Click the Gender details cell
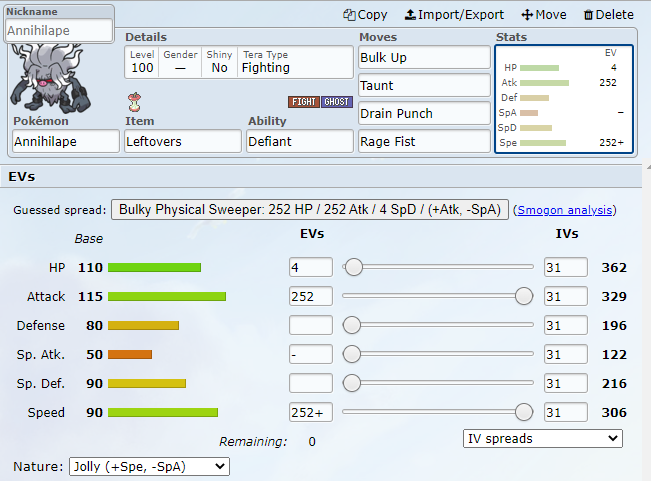 coord(180,62)
